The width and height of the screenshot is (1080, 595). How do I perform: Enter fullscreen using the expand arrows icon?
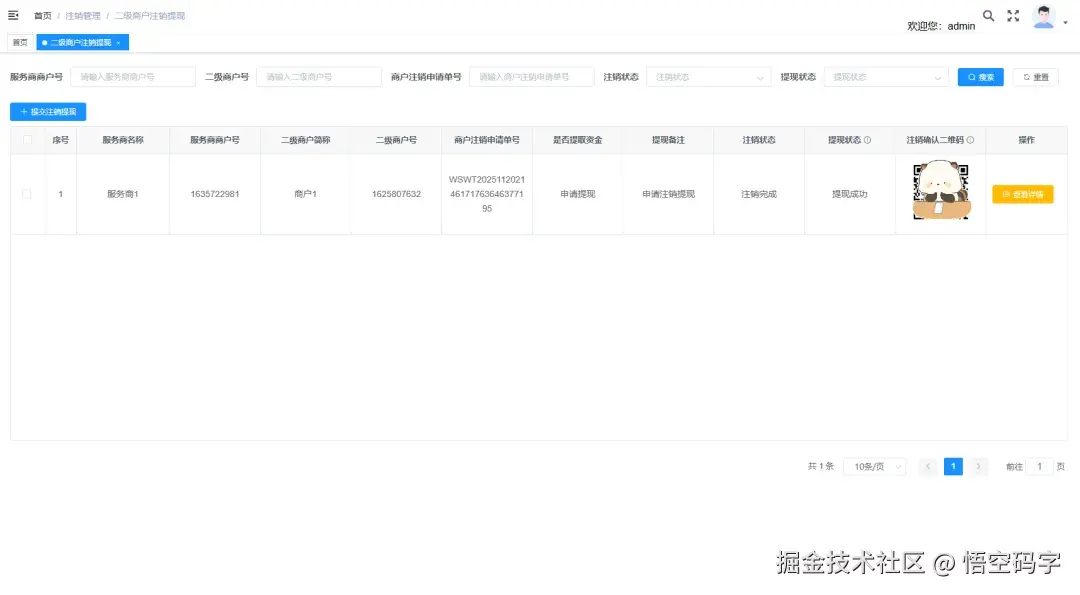click(x=1013, y=15)
